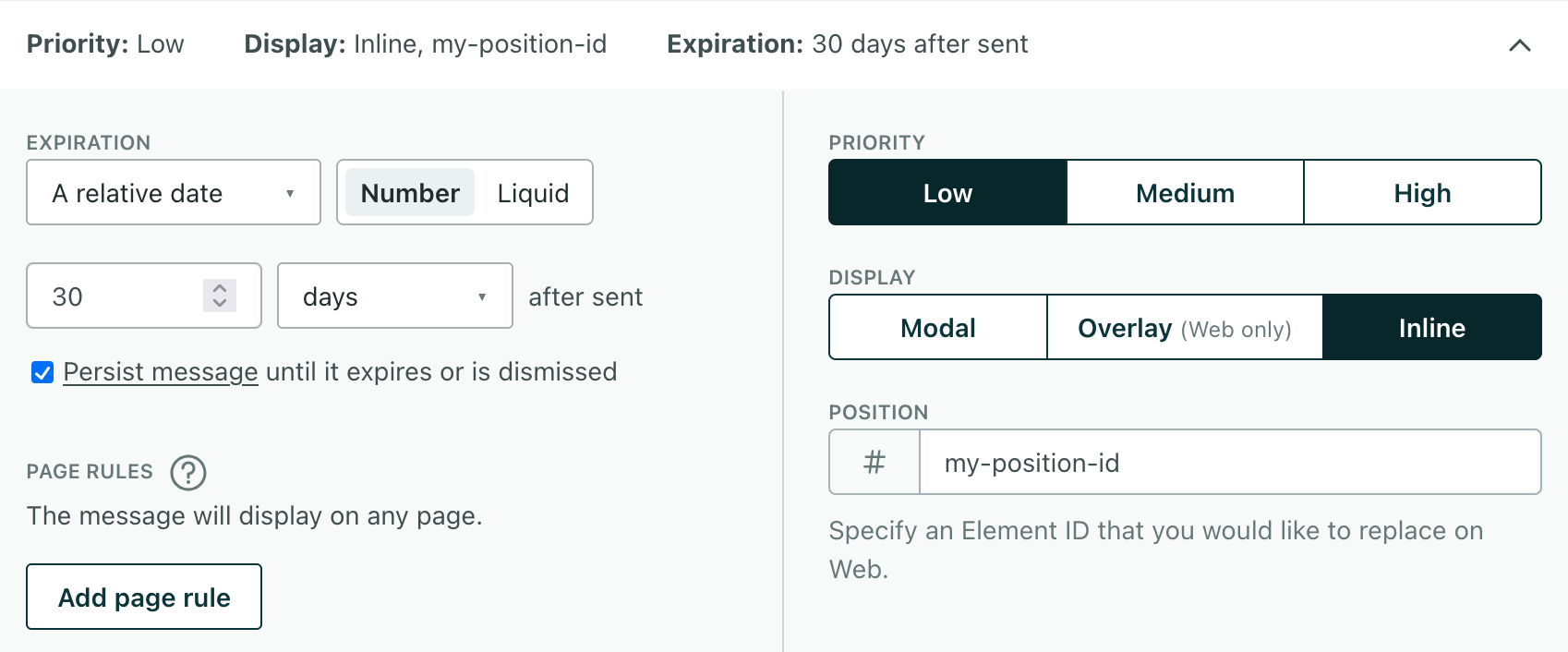Image resolution: width=1568 pixels, height=652 pixels.
Task: Open the Persist message link
Action: (161, 372)
